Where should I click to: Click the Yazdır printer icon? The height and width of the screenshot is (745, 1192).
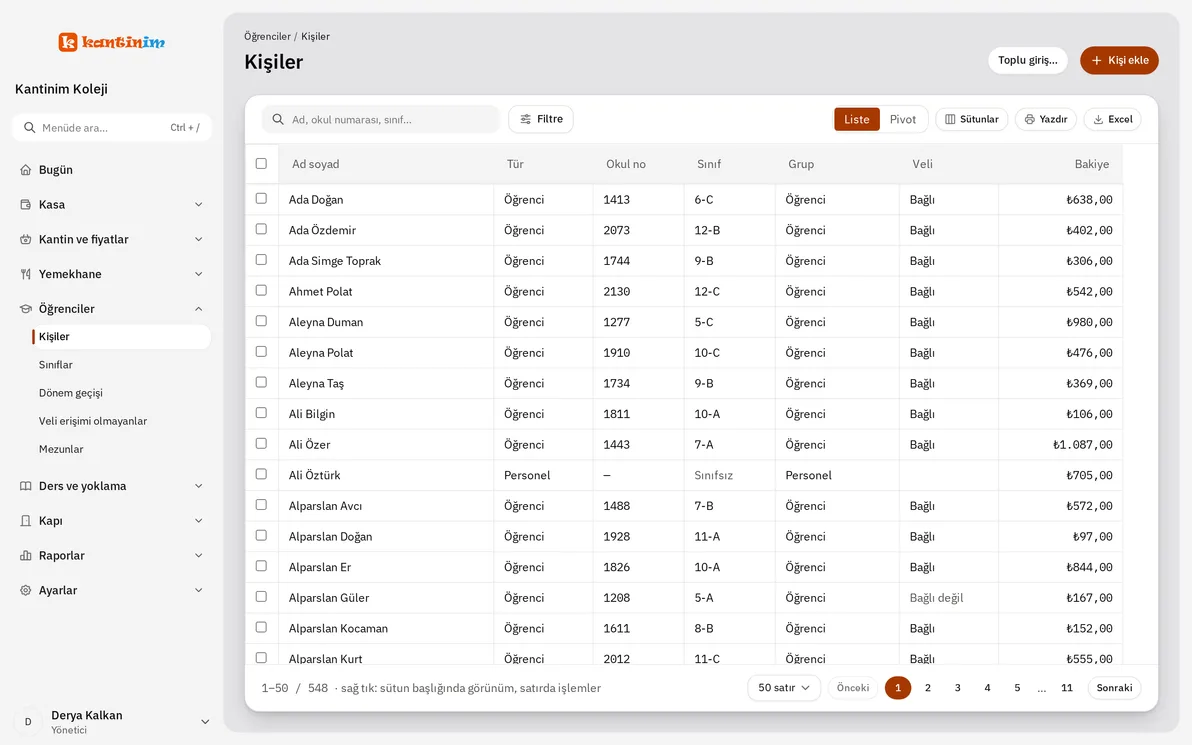(1029, 119)
